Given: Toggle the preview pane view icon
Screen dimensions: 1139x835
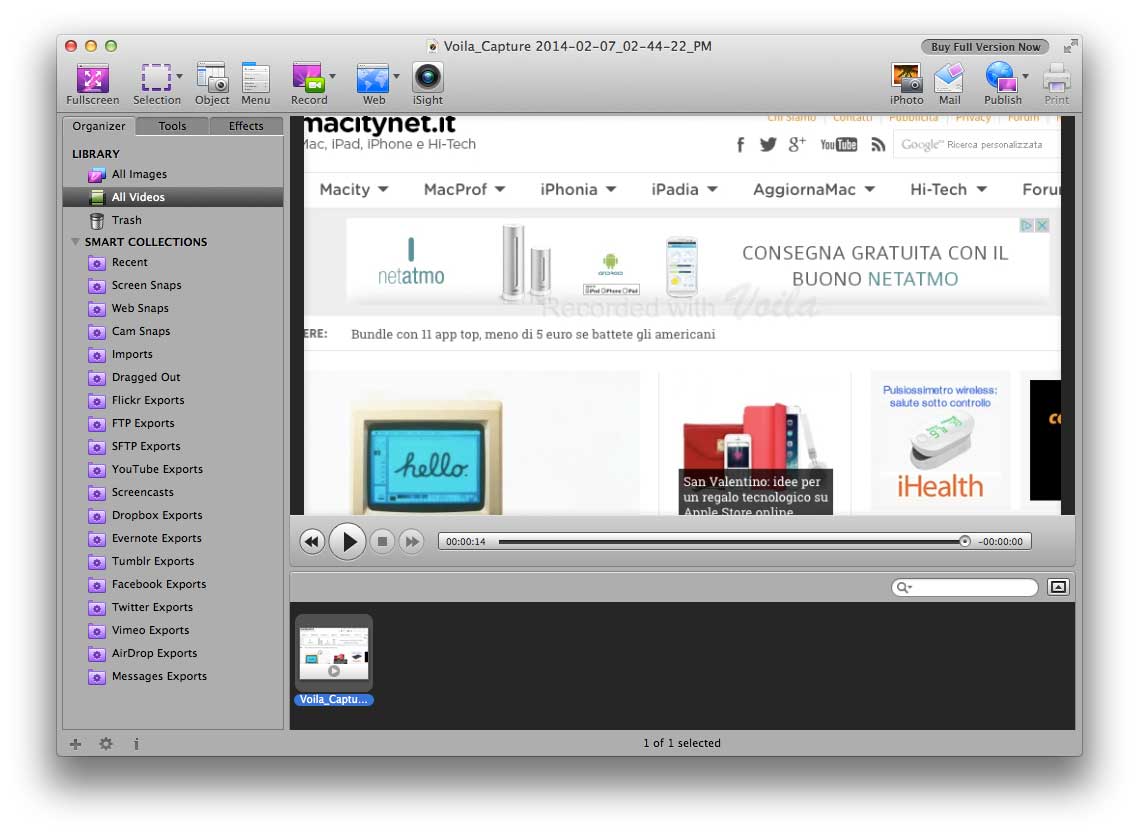Looking at the screenshot, I should [1058, 586].
